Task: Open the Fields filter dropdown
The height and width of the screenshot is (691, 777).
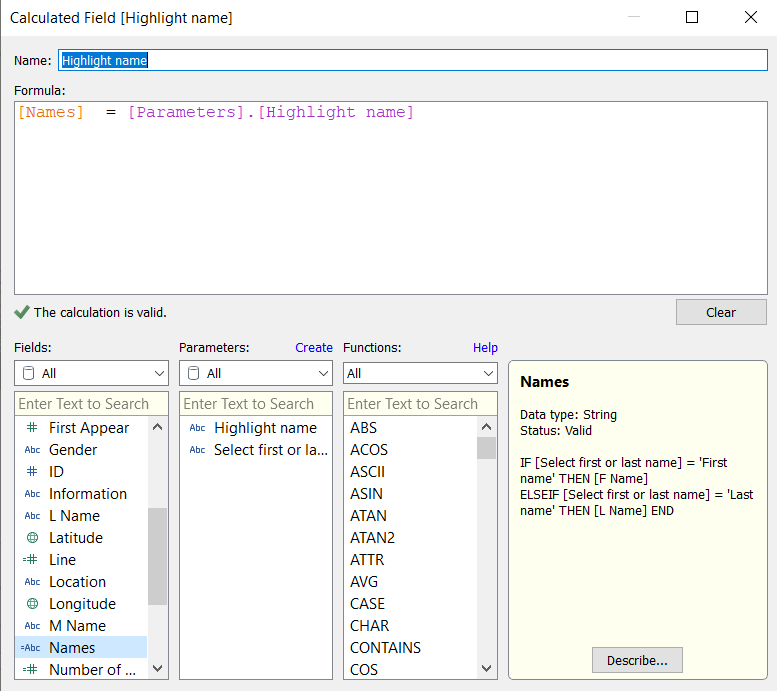Action: pyautogui.click(x=91, y=373)
